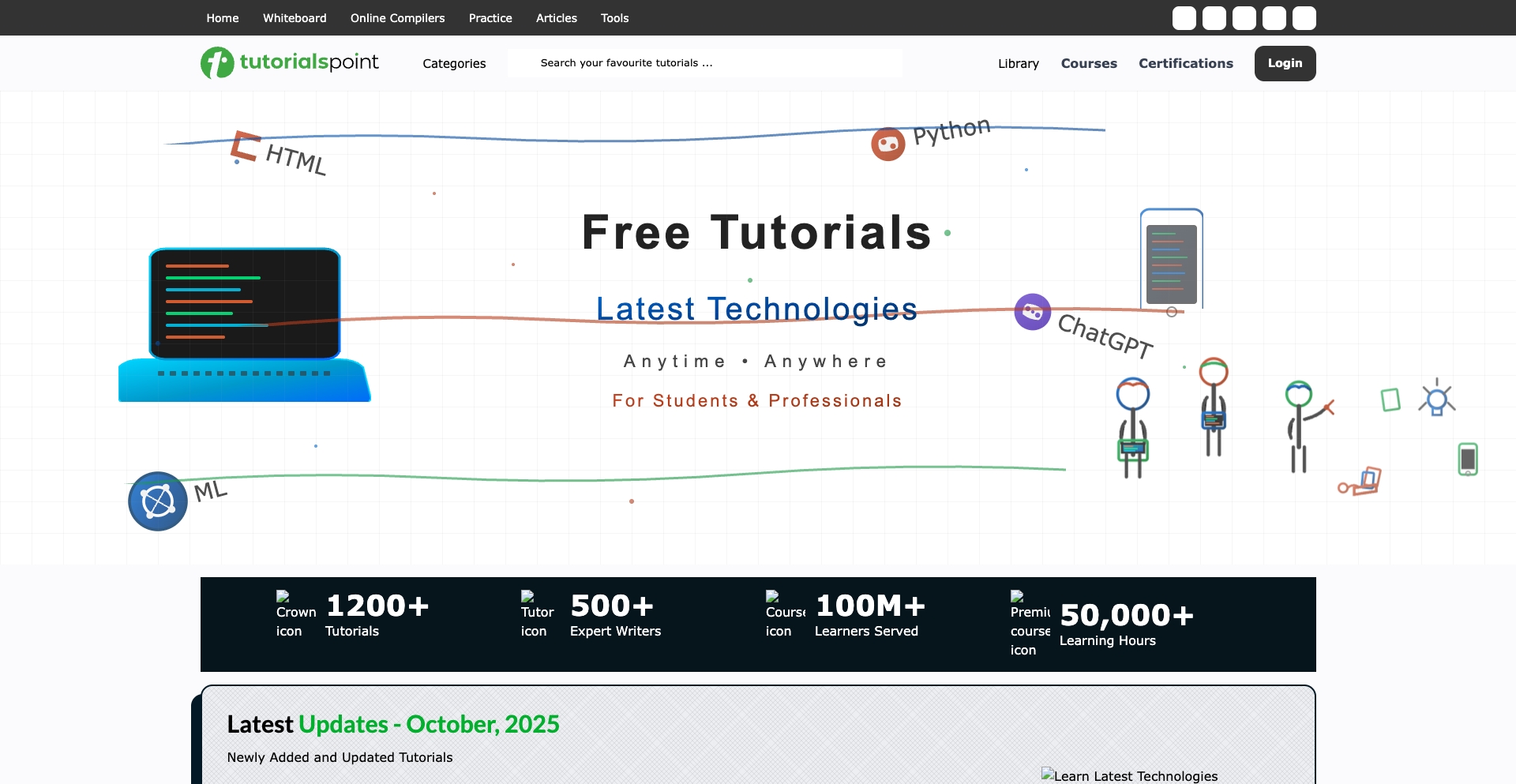Open the Articles section
1516x784 pixels.
point(557,17)
